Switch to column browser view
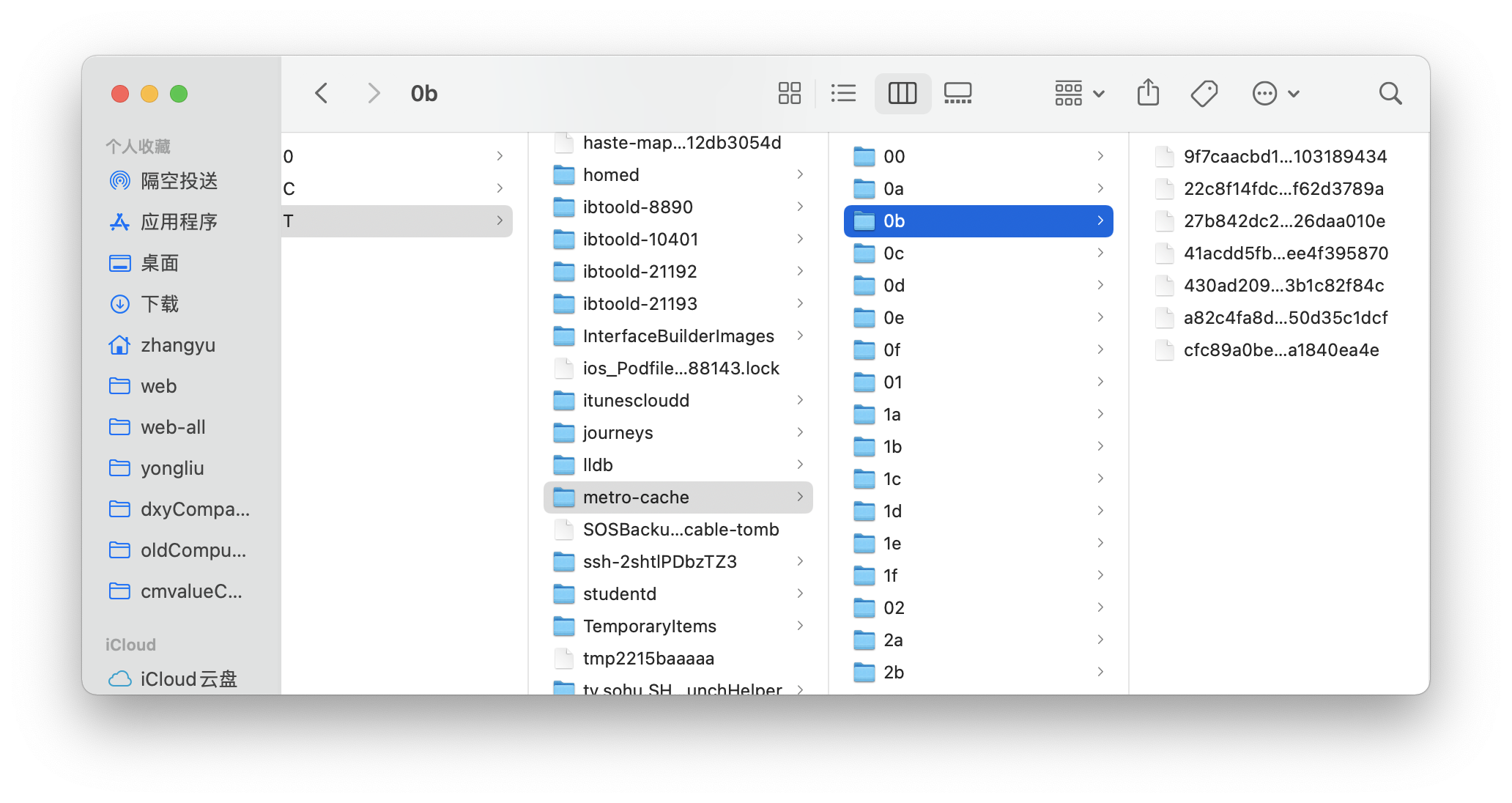This screenshot has width=1512, height=803. (x=900, y=92)
